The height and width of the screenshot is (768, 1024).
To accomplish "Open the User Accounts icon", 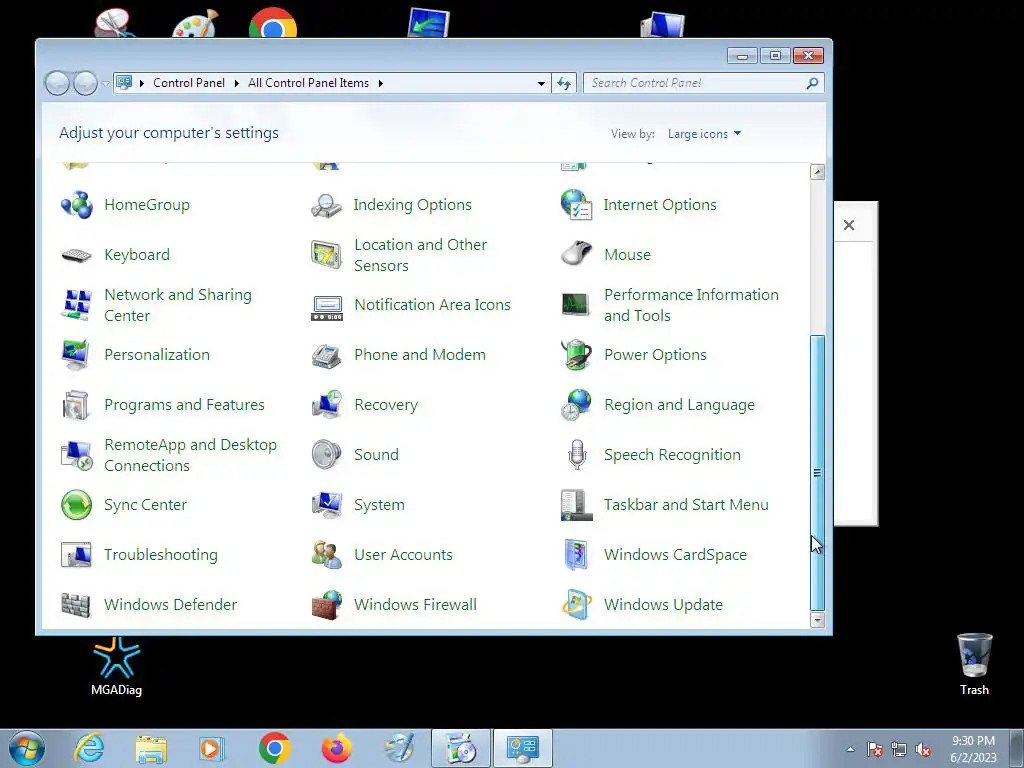I will pos(327,555).
